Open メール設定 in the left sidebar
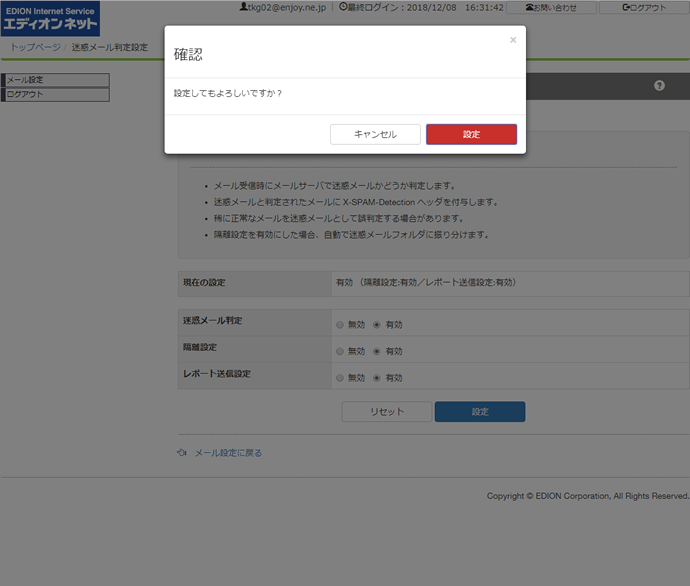The height and width of the screenshot is (586, 690). (55, 80)
